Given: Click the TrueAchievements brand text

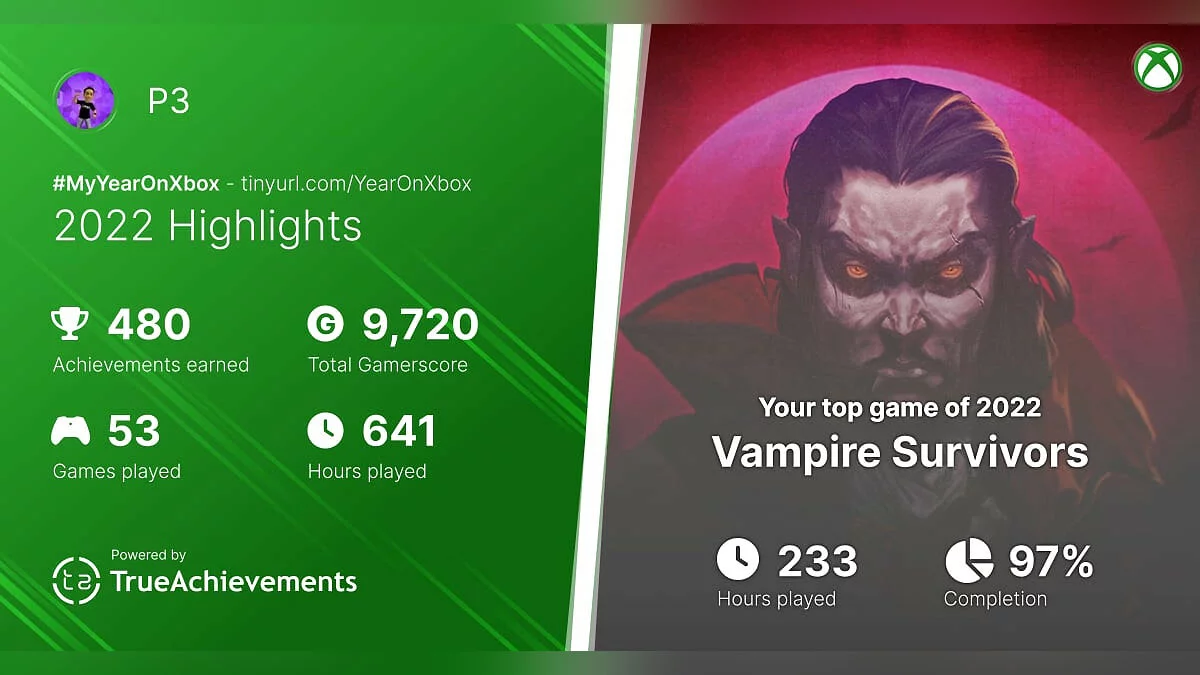Looking at the screenshot, I should pyautogui.click(x=233, y=581).
